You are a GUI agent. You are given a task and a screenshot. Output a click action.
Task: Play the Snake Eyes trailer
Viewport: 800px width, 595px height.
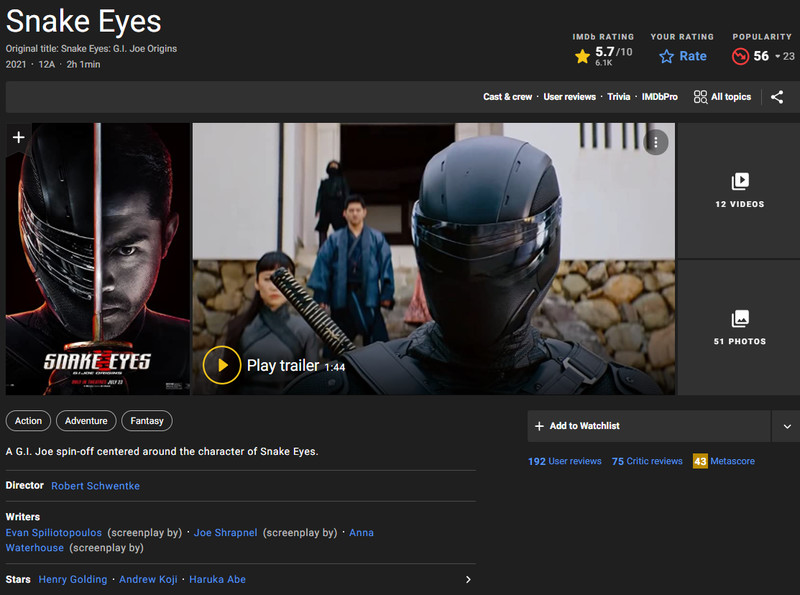[x=222, y=365]
